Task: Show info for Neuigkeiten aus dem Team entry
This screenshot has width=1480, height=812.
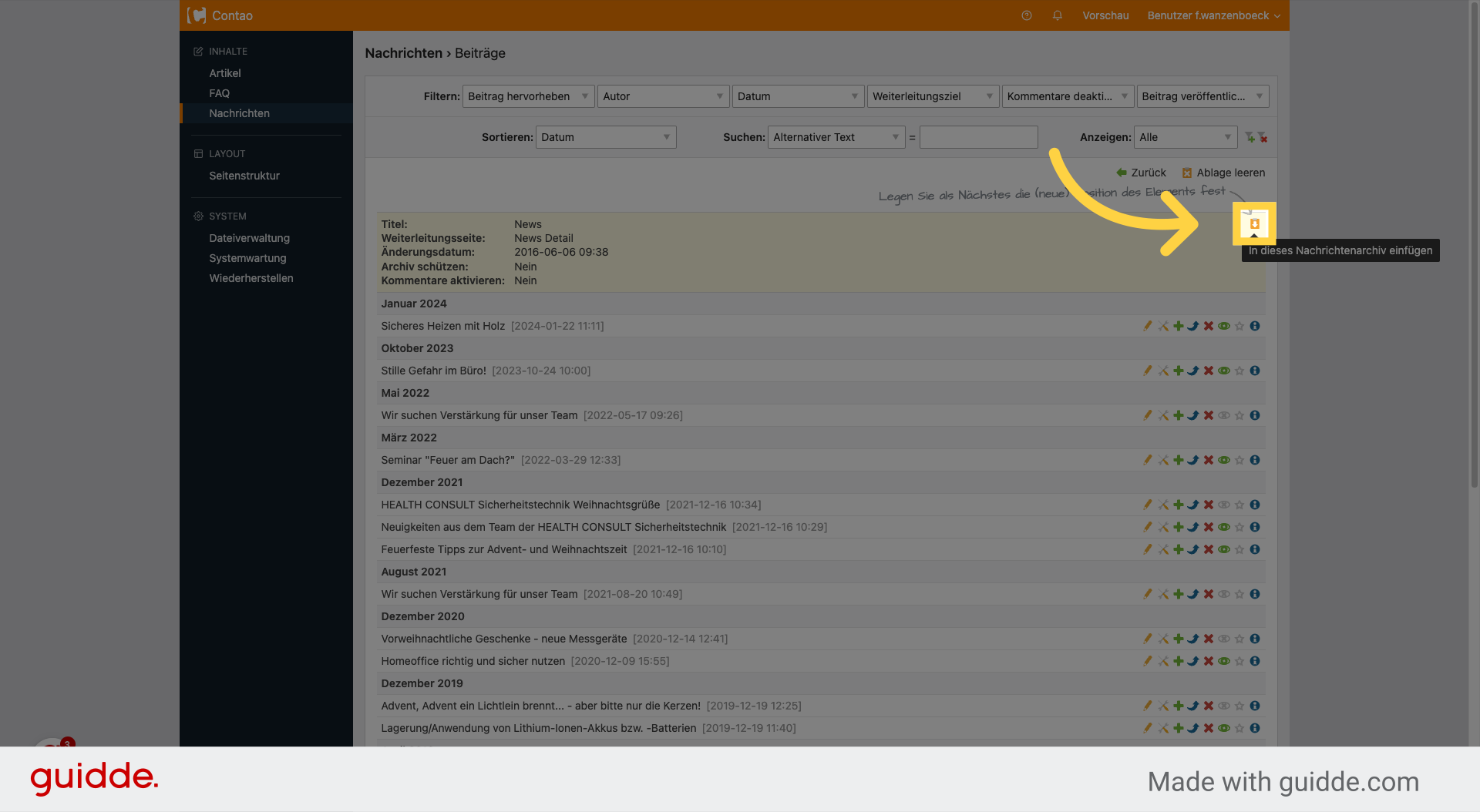Action: coord(1255,527)
